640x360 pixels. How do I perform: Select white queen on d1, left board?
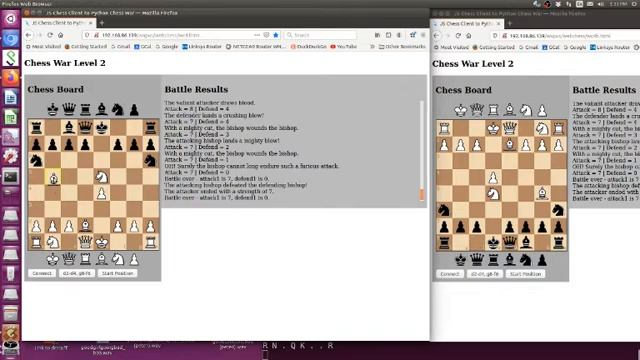coord(85,242)
